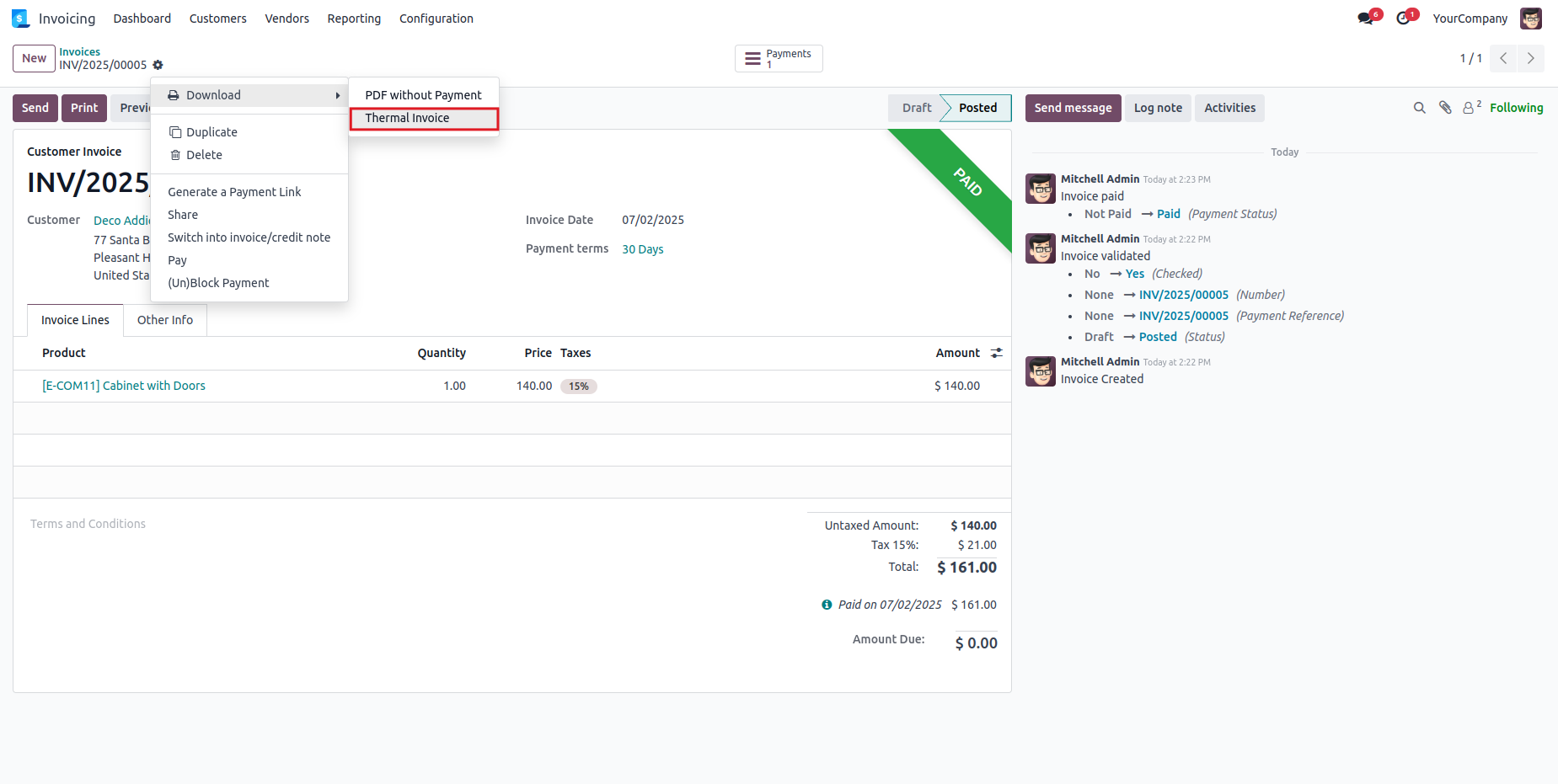This screenshot has width=1558, height=784.
Task: Toggle the Following status button
Action: 1516,108
